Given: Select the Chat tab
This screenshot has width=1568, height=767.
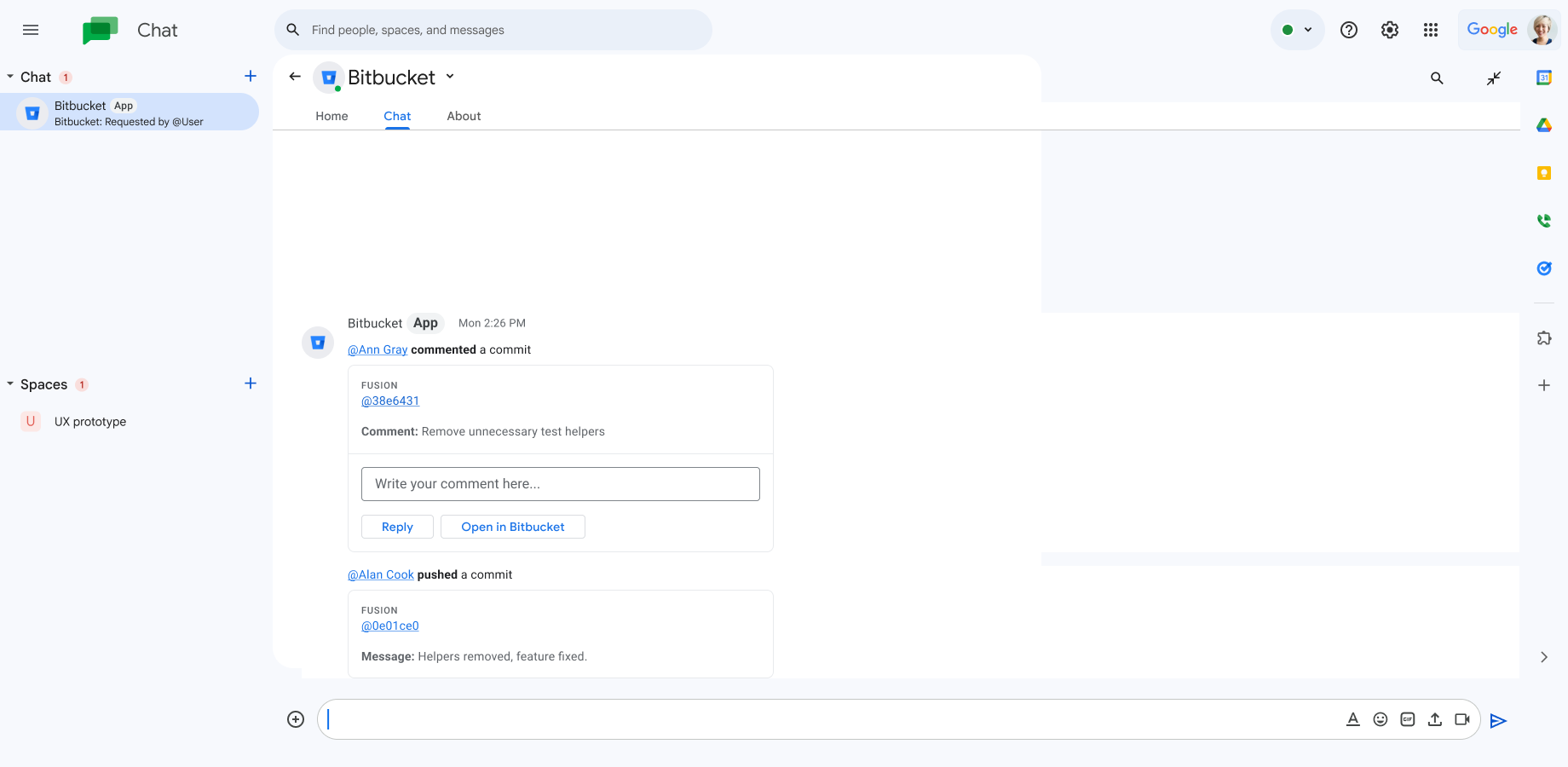Looking at the screenshot, I should (x=397, y=116).
